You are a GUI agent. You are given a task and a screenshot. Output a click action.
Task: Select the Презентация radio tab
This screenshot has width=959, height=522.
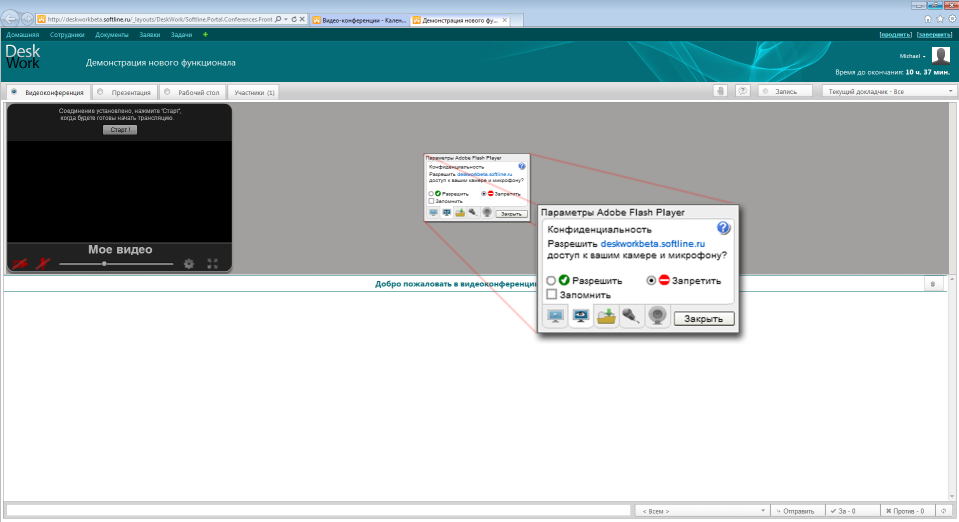(x=124, y=92)
